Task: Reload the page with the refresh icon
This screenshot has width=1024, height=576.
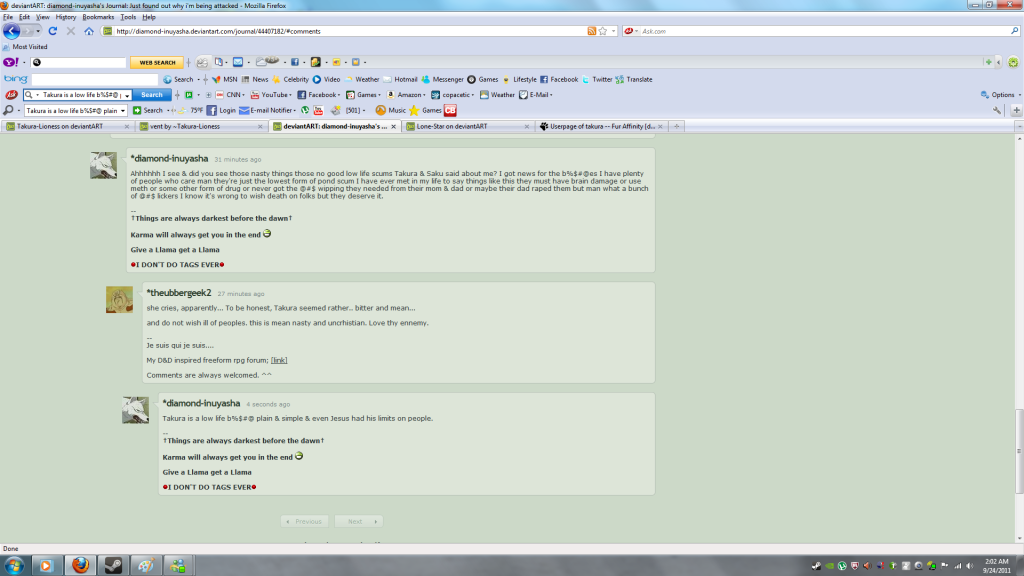Action: pyautogui.click(x=52, y=31)
